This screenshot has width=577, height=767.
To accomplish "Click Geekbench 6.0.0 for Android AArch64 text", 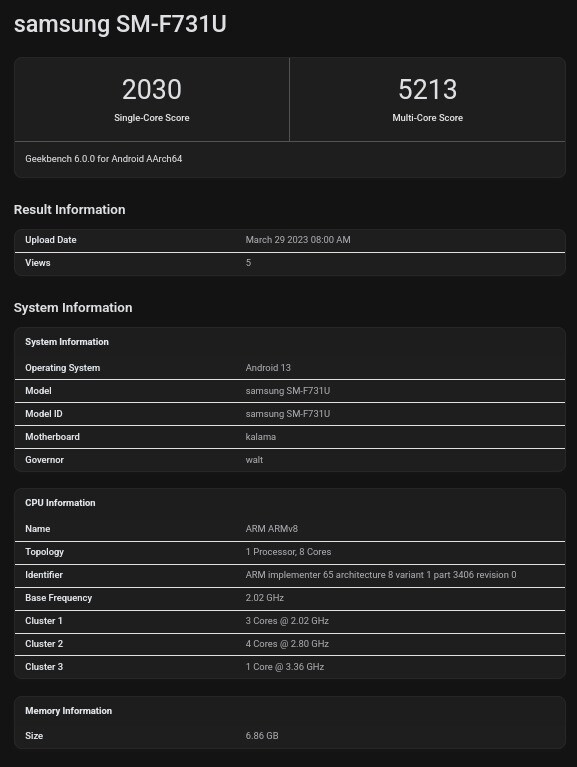I will (104, 159).
